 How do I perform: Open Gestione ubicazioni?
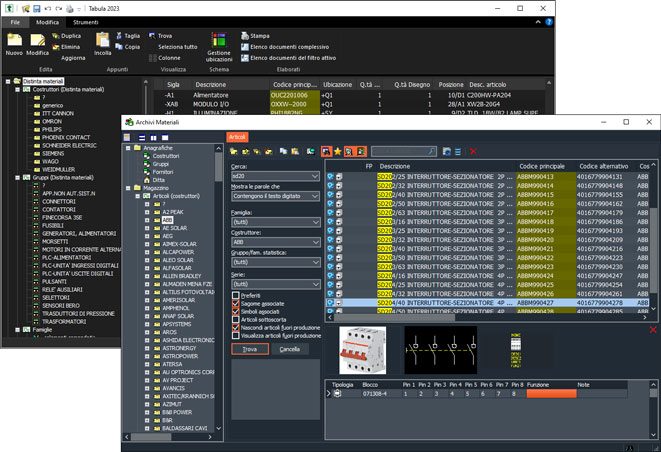[219, 47]
